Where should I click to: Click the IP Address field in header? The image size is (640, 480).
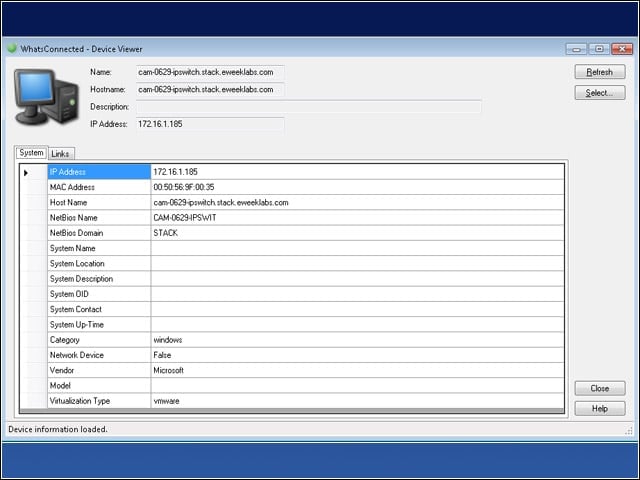click(x=210, y=124)
